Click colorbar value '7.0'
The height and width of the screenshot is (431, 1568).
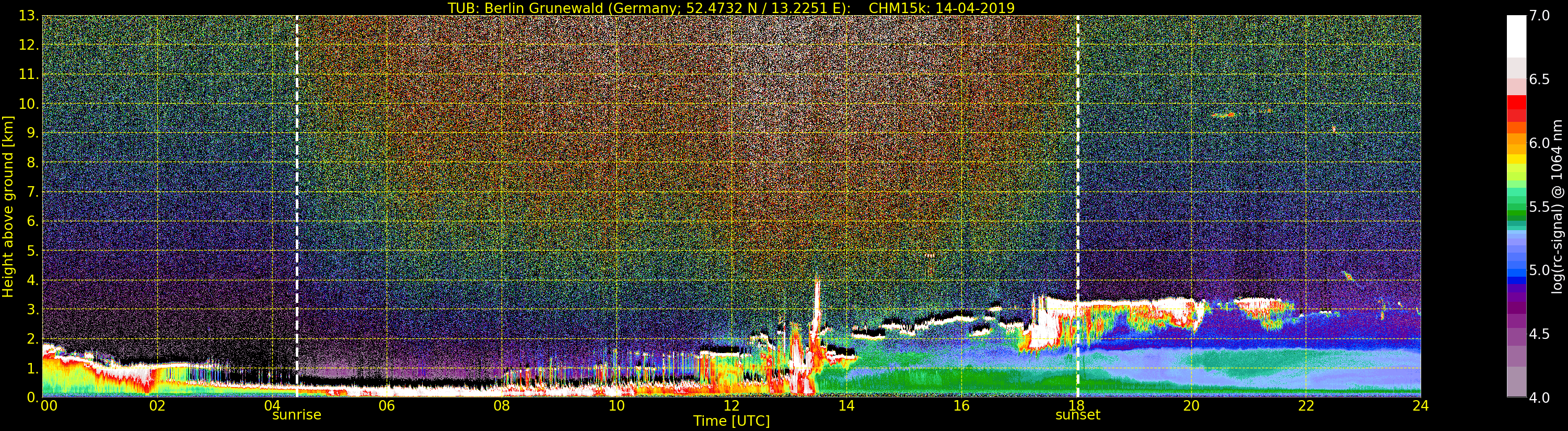coord(1539,16)
